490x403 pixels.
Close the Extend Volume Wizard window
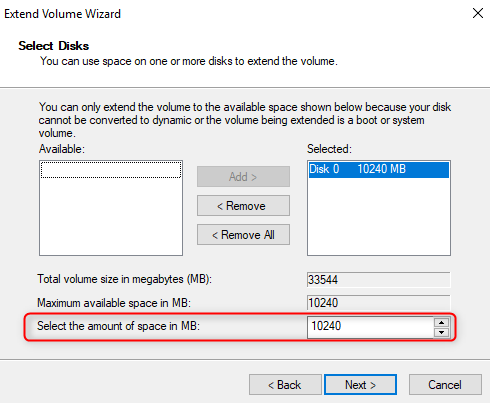(x=478, y=13)
